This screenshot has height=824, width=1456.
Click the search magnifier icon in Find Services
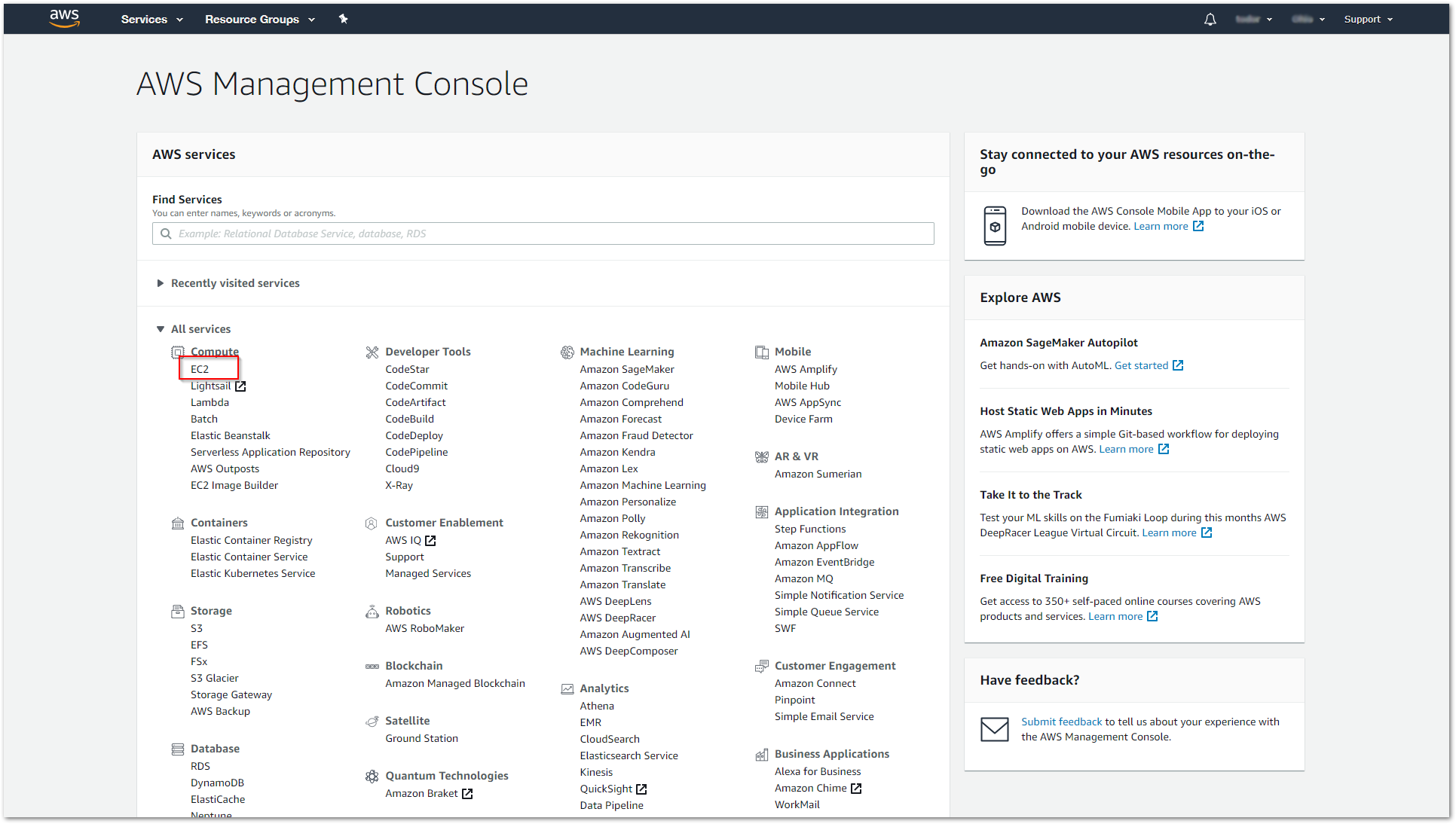[x=166, y=233]
